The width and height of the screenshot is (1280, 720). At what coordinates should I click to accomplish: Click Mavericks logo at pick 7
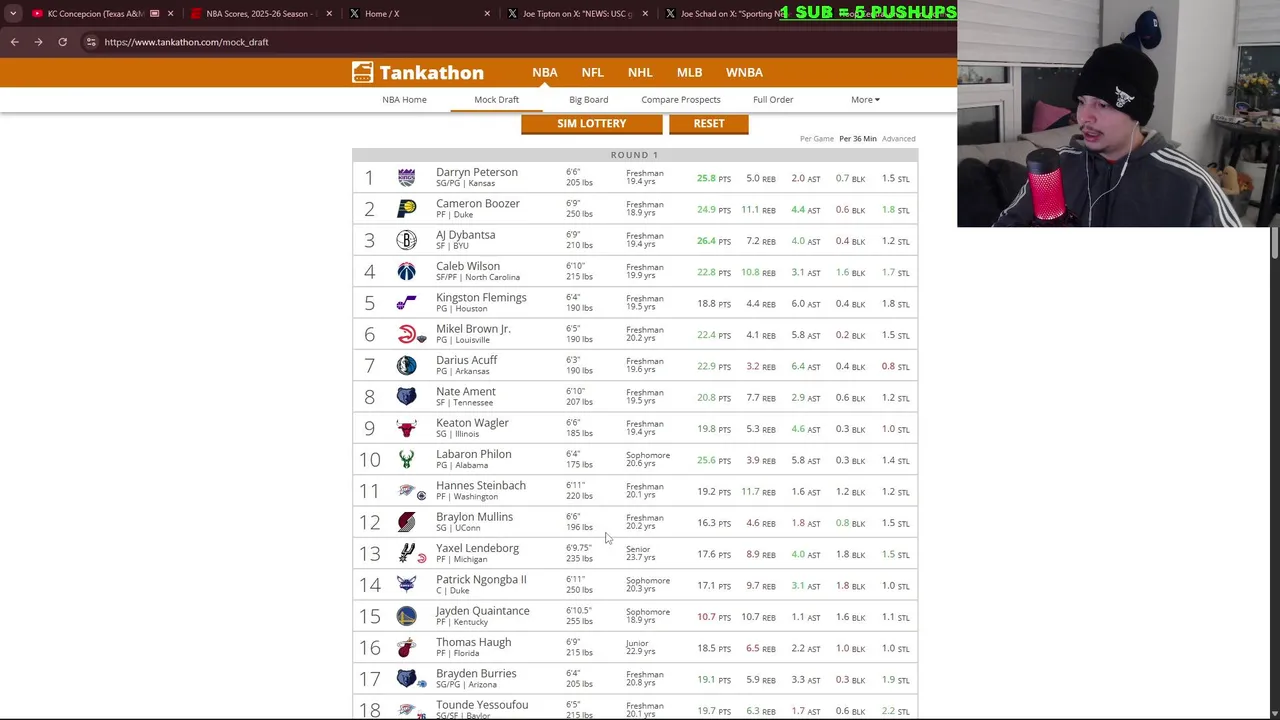(x=406, y=365)
